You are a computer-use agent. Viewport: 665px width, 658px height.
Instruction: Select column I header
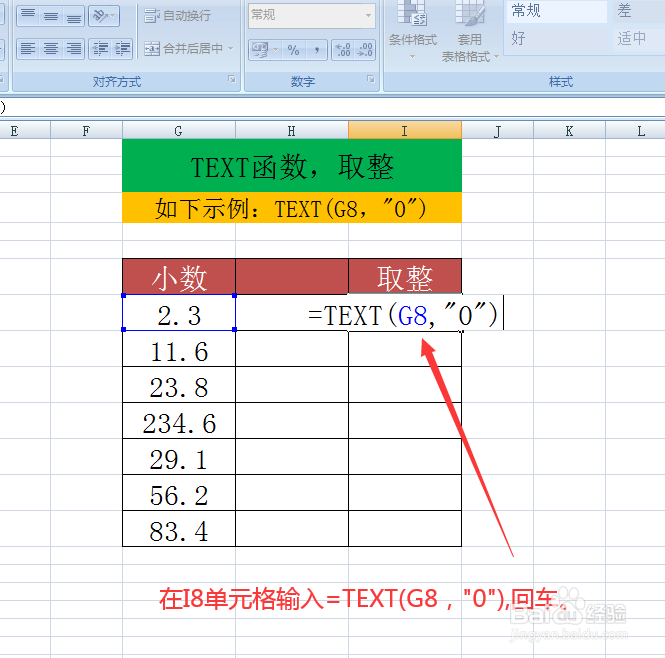click(x=405, y=131)
